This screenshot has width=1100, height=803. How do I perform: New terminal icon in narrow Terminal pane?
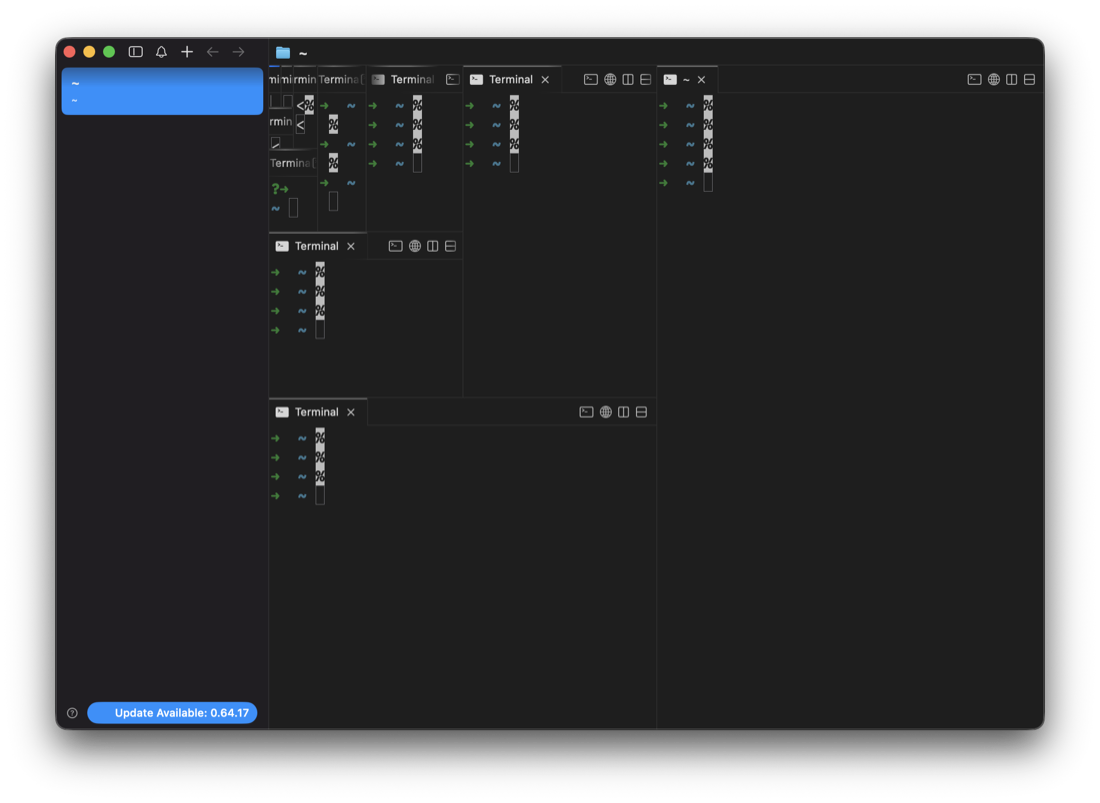[452, 79]
